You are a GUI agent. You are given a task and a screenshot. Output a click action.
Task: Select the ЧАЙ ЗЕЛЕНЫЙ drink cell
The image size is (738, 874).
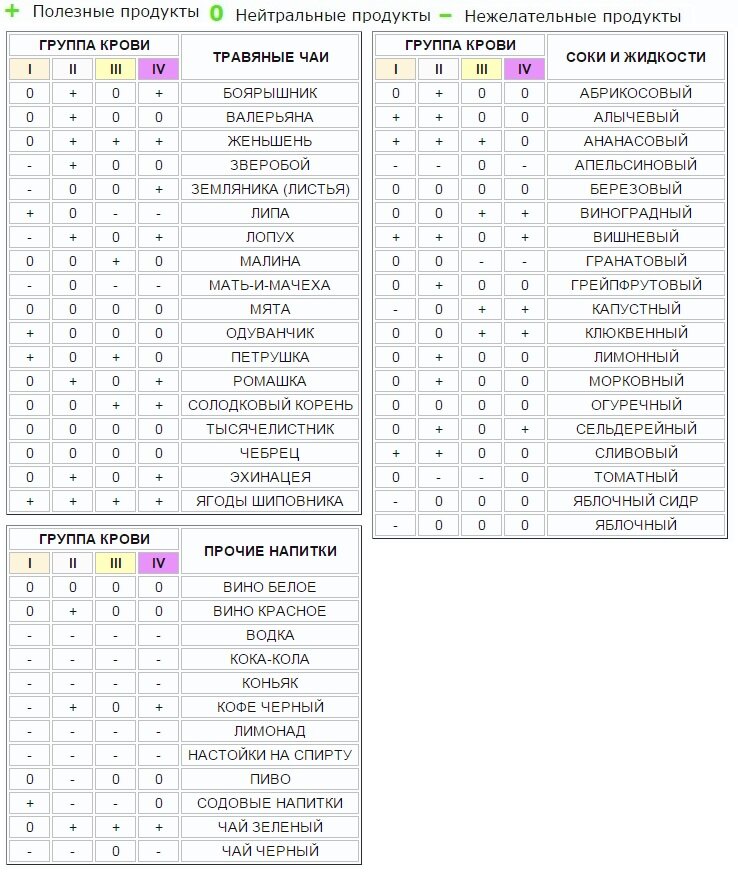tap(270, 827)
